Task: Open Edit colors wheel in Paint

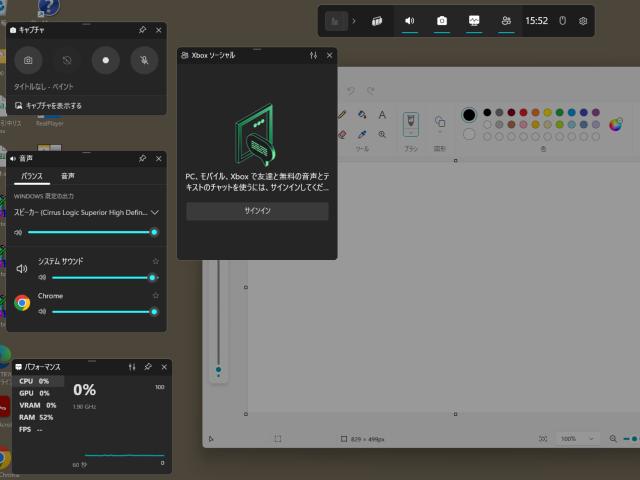Action: 616,124
